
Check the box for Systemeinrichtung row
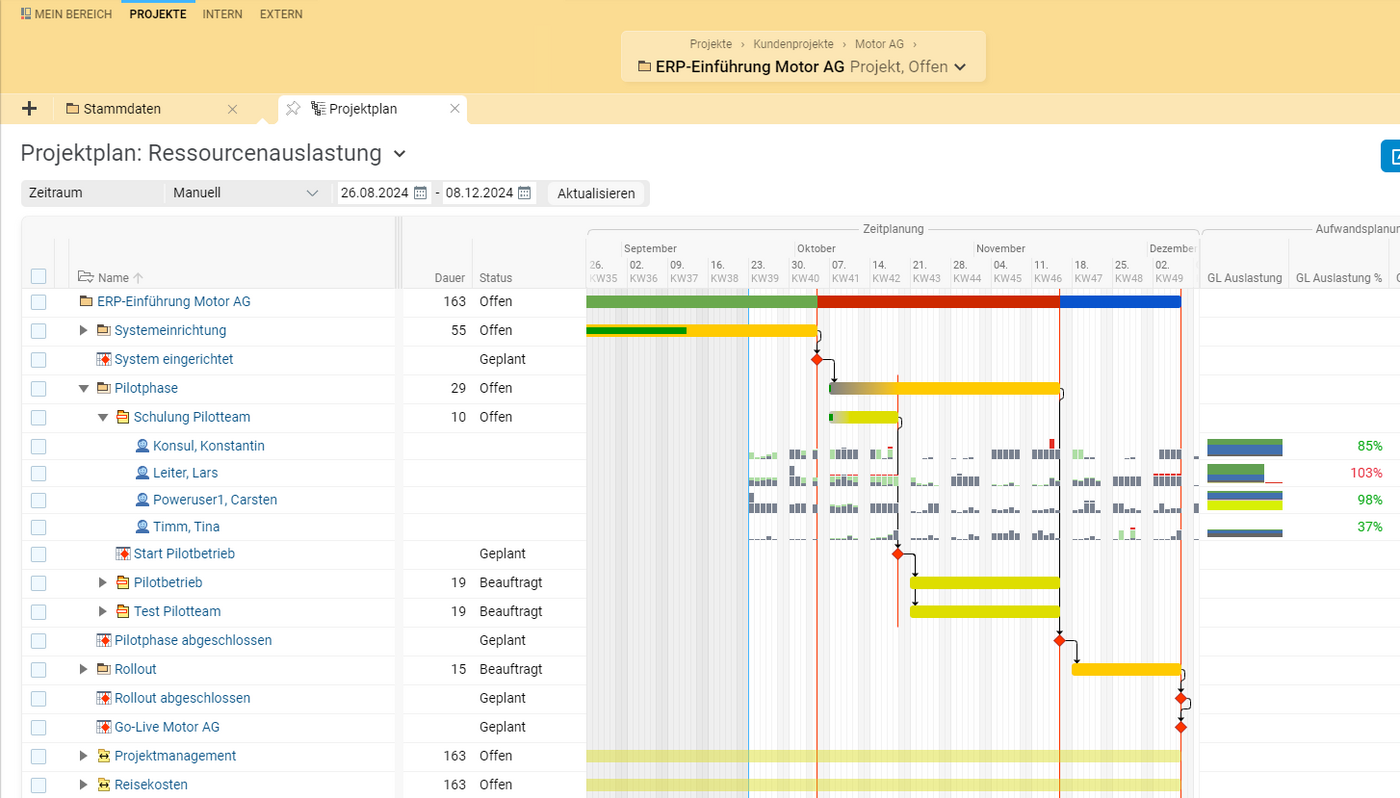(38, 331)
